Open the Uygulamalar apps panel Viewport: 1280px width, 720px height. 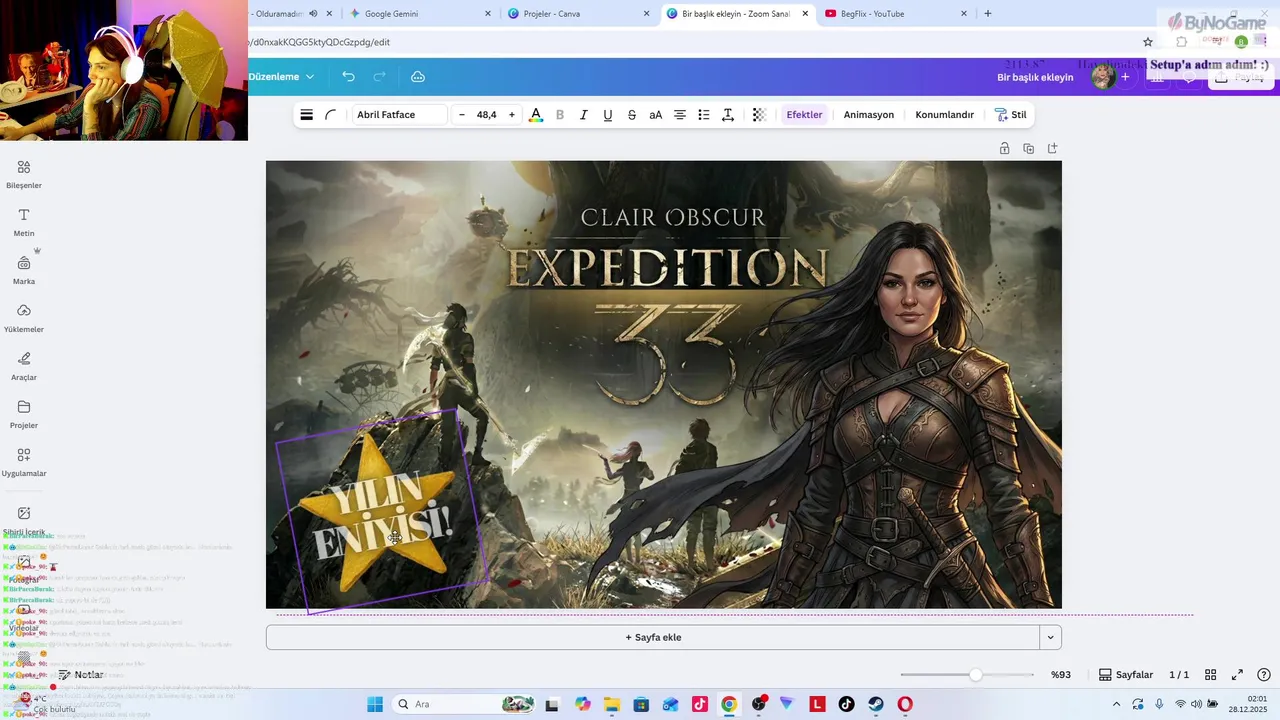coord(24,462)
